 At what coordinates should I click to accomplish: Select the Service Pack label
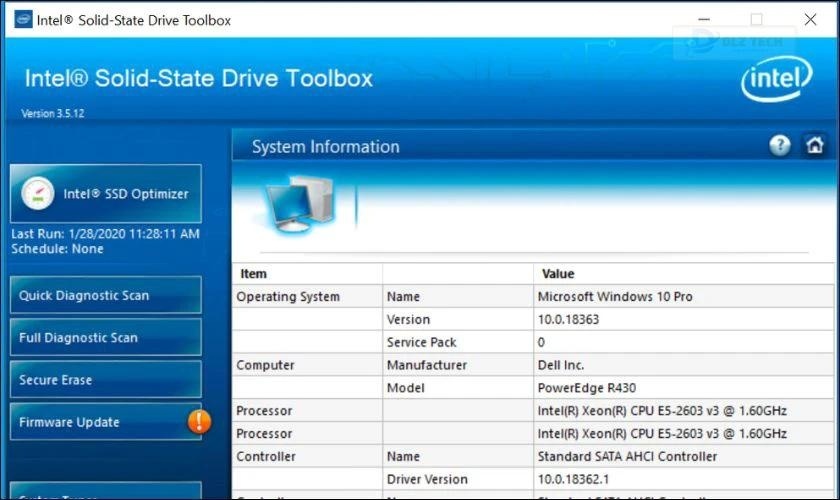point(421,342)
